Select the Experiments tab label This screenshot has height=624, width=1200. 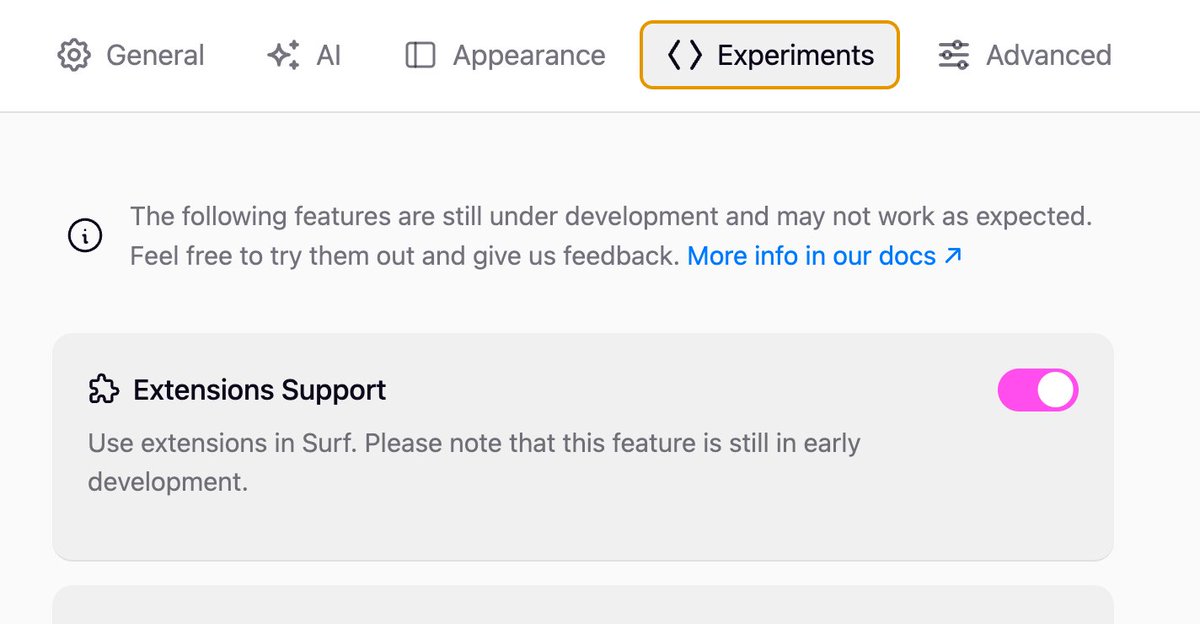coord(796,55)
